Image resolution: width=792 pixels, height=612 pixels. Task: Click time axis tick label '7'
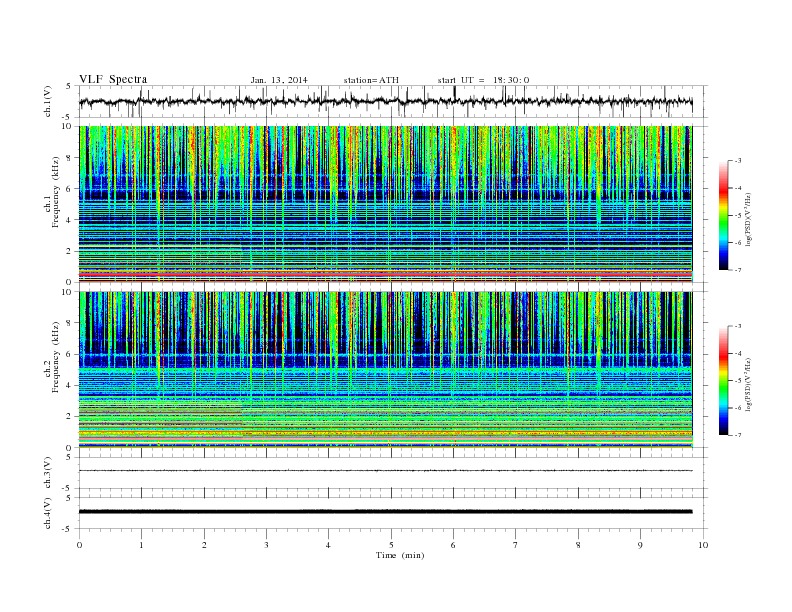pos(516,545)
